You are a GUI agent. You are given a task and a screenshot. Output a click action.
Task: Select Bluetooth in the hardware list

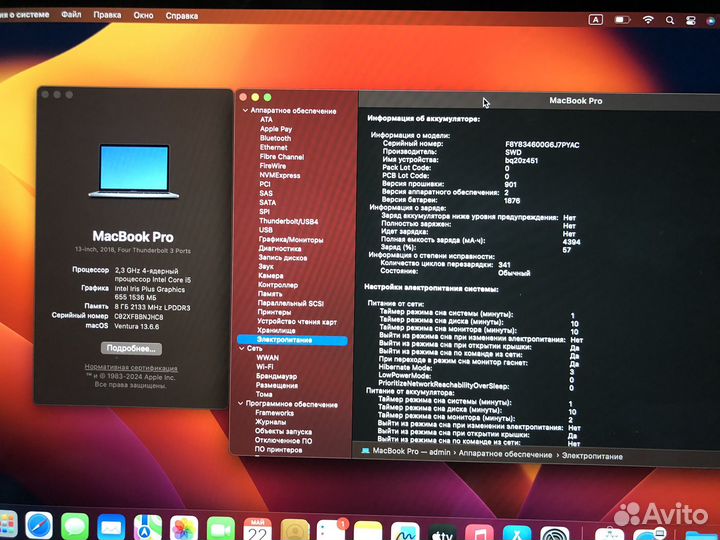click(x=275, y=138)
